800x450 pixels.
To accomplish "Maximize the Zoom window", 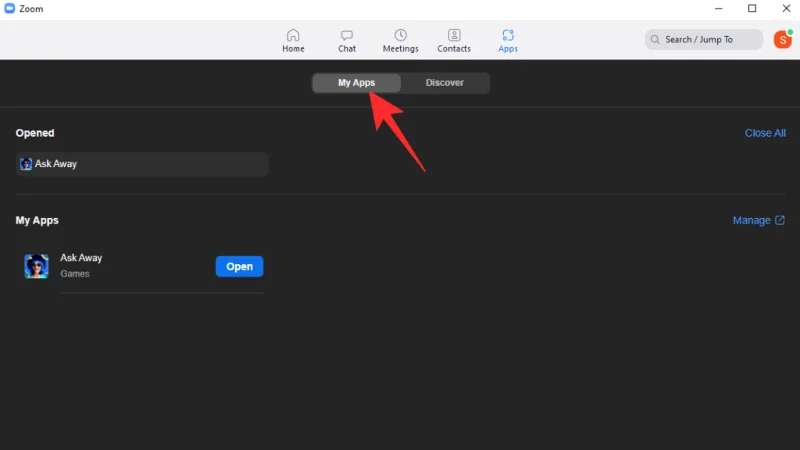I will (752, 9).
